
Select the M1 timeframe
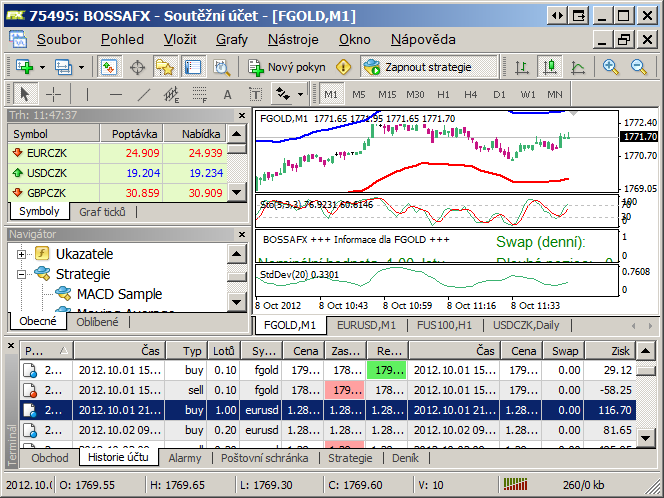pos(331,94)
